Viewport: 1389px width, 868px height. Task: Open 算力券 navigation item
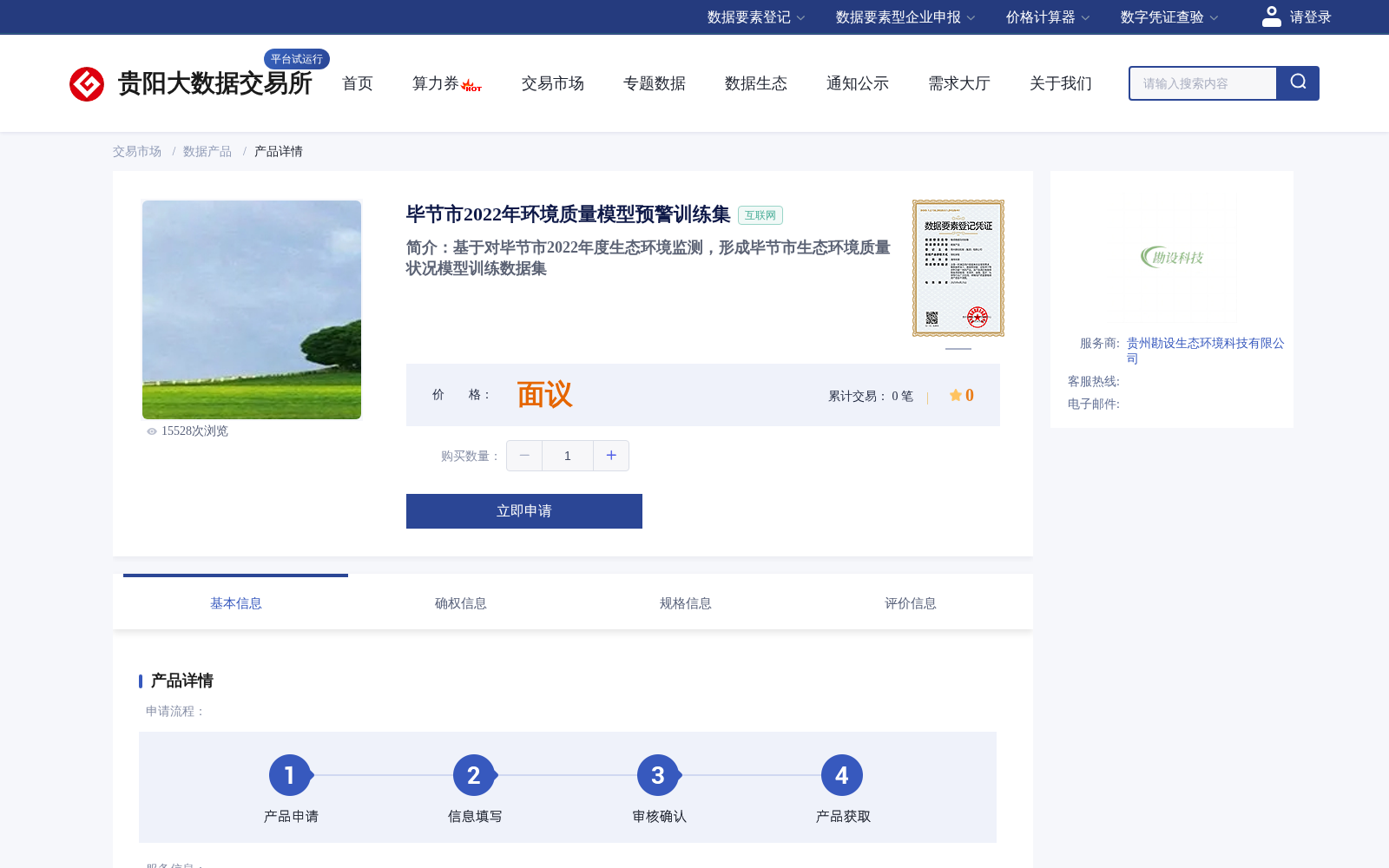coord(436,83)
